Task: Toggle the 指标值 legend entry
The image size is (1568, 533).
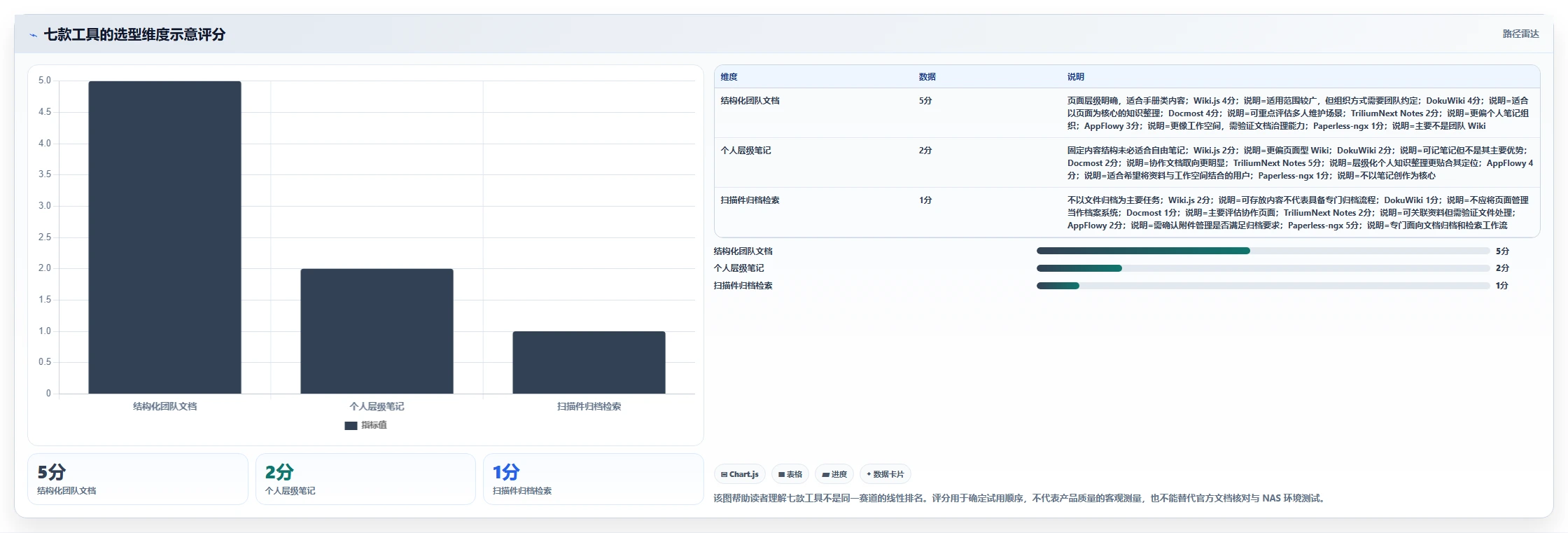Action: tap(365, 425)
